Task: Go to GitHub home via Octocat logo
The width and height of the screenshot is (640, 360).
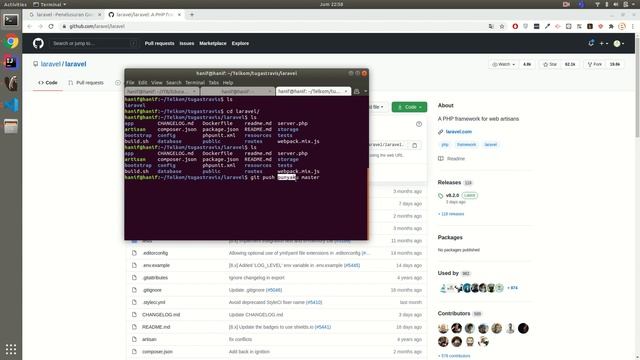Action: [38, 43]
